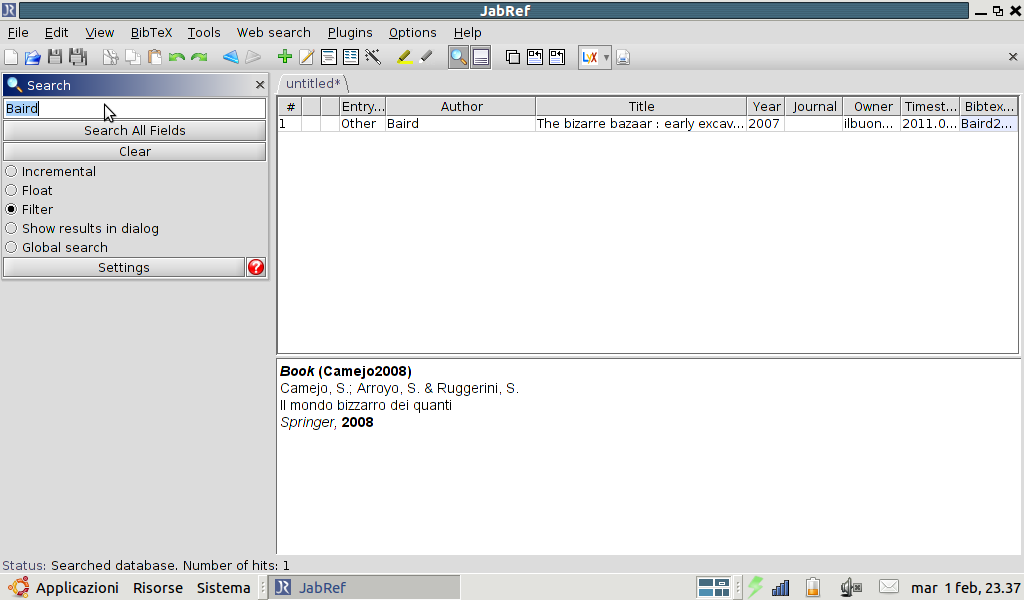Open the Risorse system menu
1024x600 pixels.
(x=157, y=588)
